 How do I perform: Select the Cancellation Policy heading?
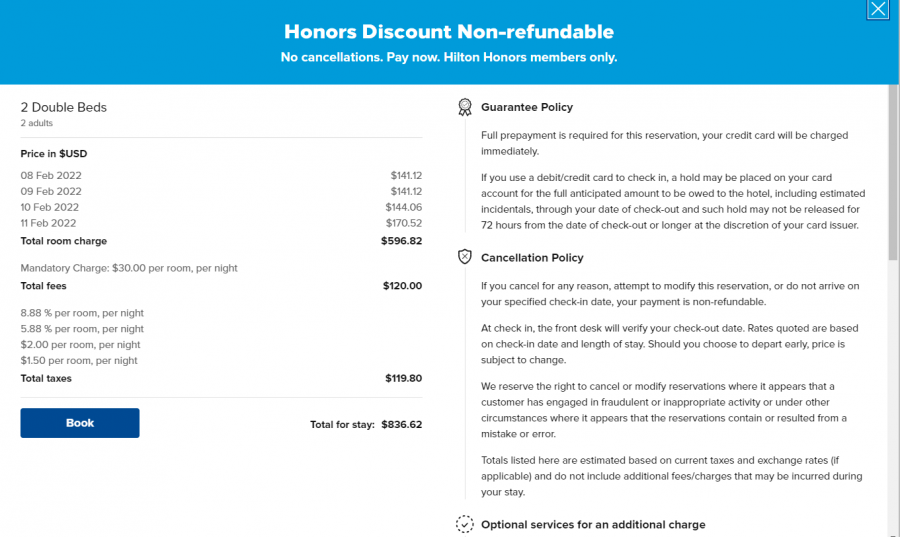[x=532, y=258]
